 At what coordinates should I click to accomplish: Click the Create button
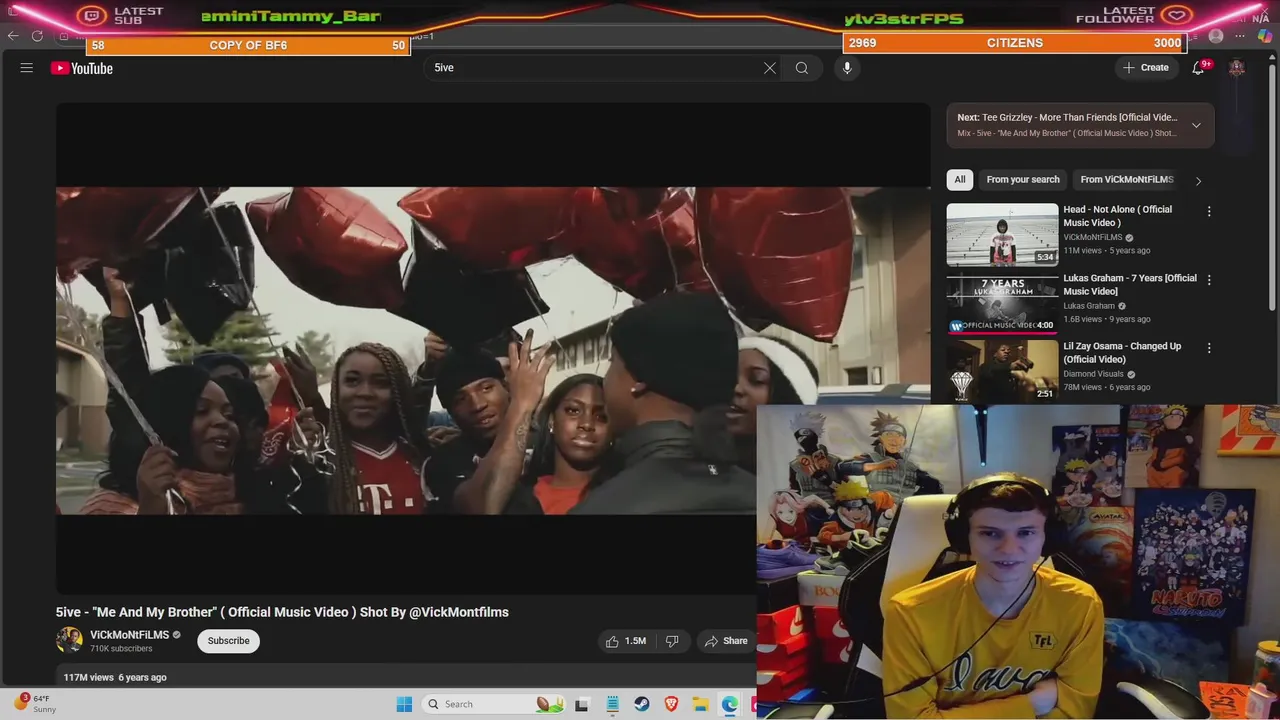click(1146, 68)
